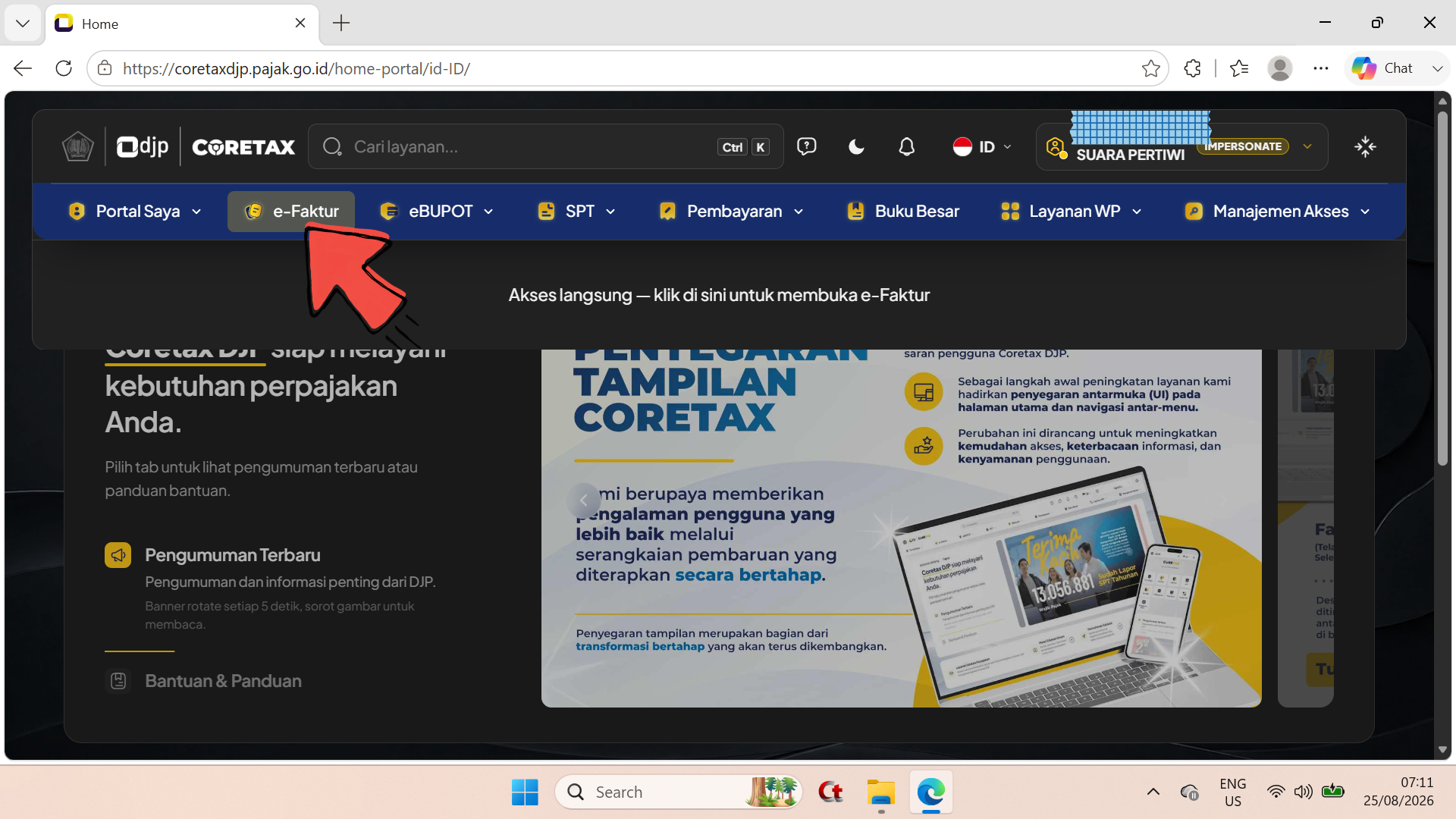Expand the eBUPOT dropdown chevron
Viewport: 1456px width, 819px height.
coord(488,212)
